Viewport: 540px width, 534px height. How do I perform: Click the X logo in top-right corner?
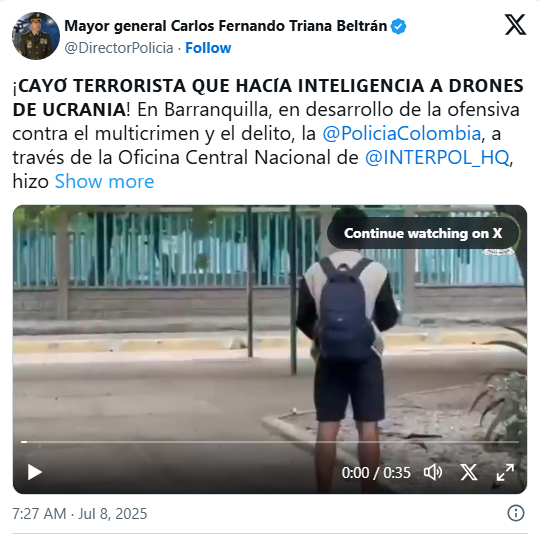tap(515, 25)
